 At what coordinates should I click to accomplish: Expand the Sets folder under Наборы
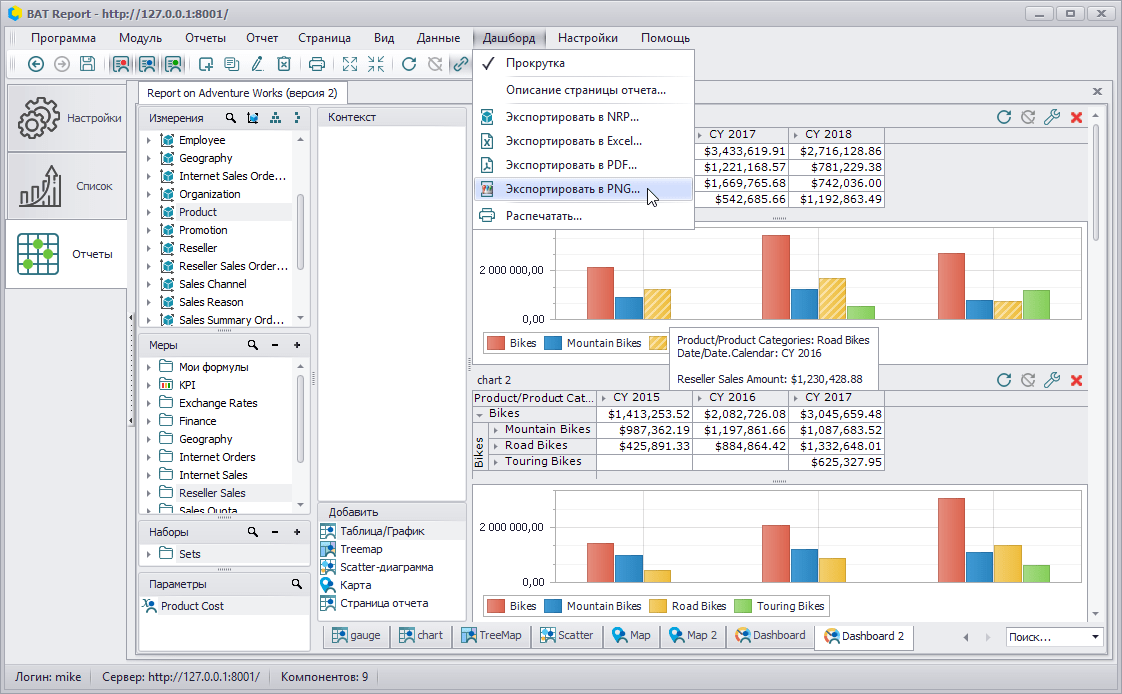149,554
